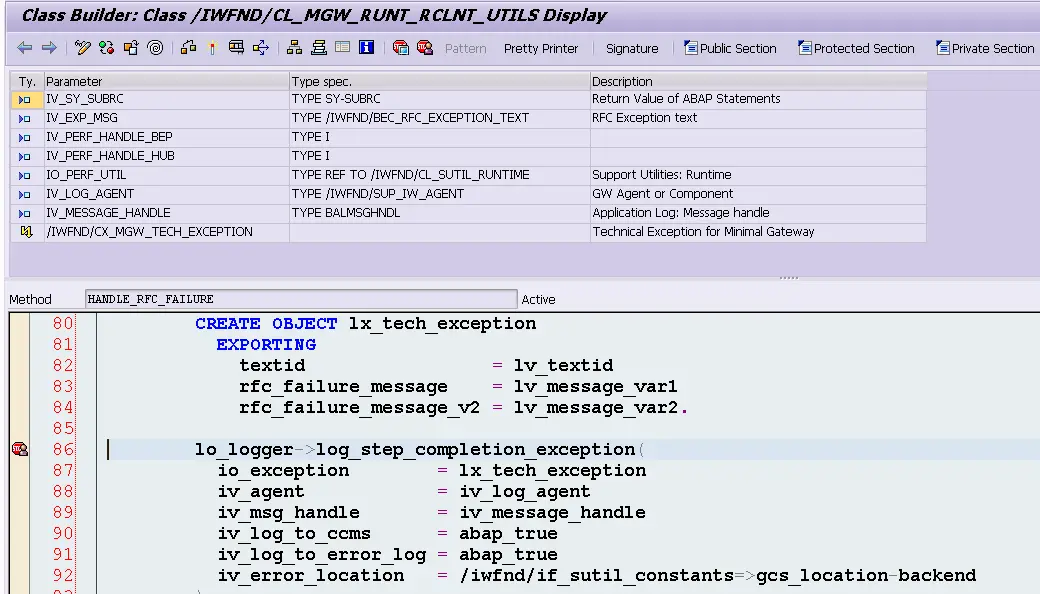Select the /IWFND/CX_MGW_TECH_EXCEPTION parameter row

(x=166, y=232)
